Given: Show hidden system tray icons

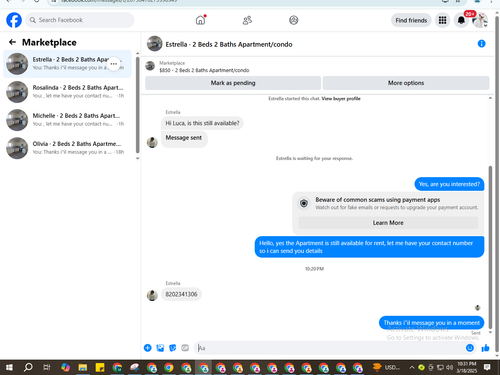Looking at the screenshot, I should pos(412,367).
